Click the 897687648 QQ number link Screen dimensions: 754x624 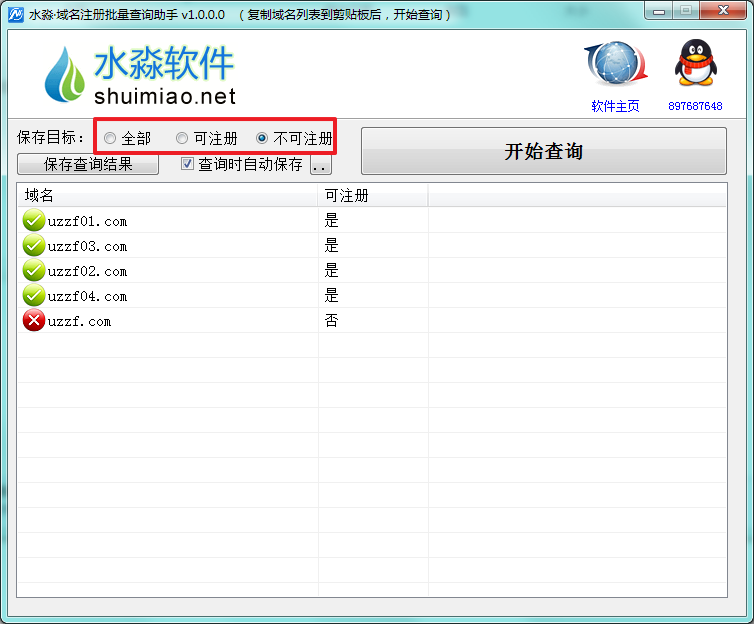[x=695, y=106]
